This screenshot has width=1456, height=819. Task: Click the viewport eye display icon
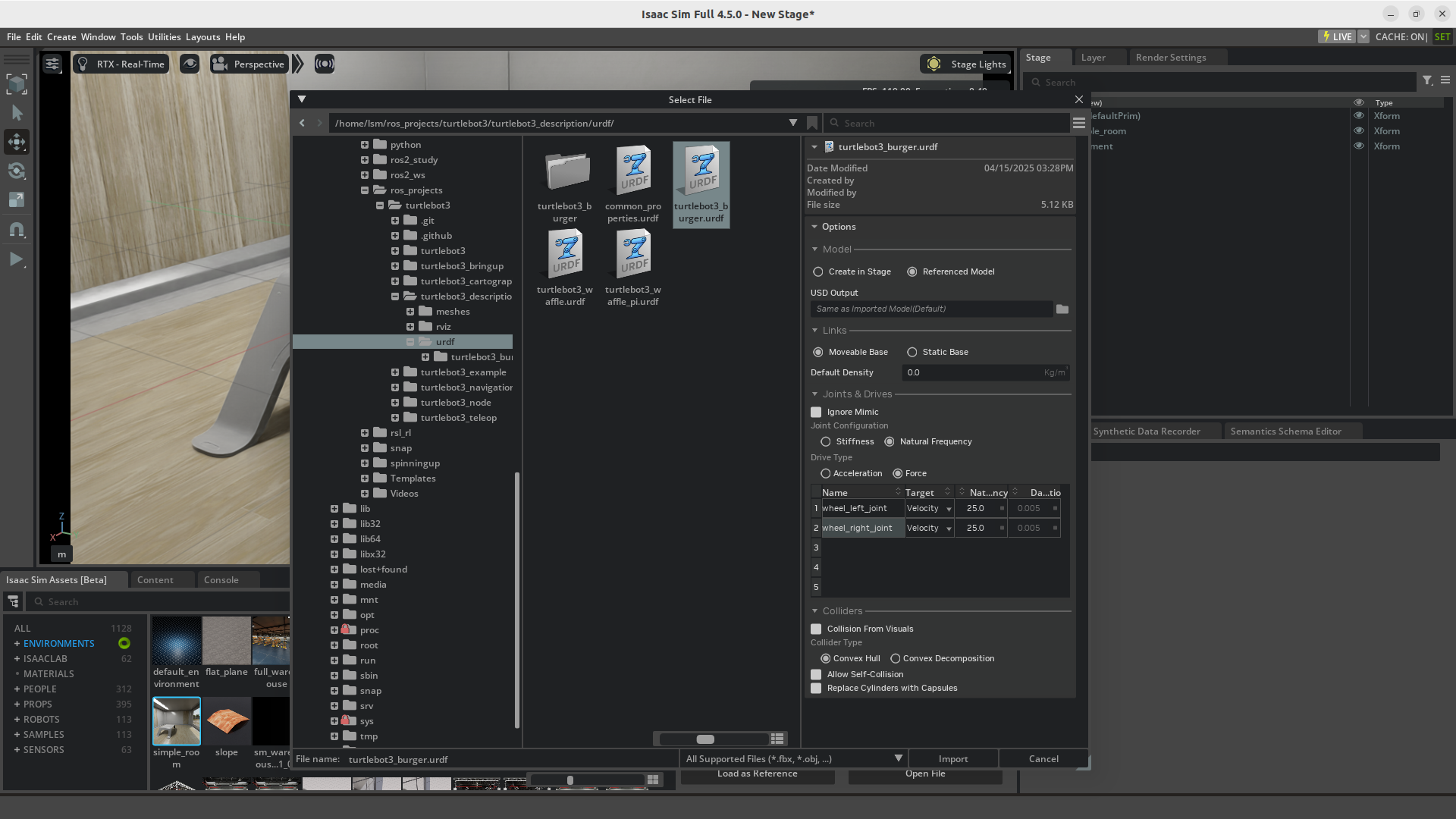click(x=190, y=64)
